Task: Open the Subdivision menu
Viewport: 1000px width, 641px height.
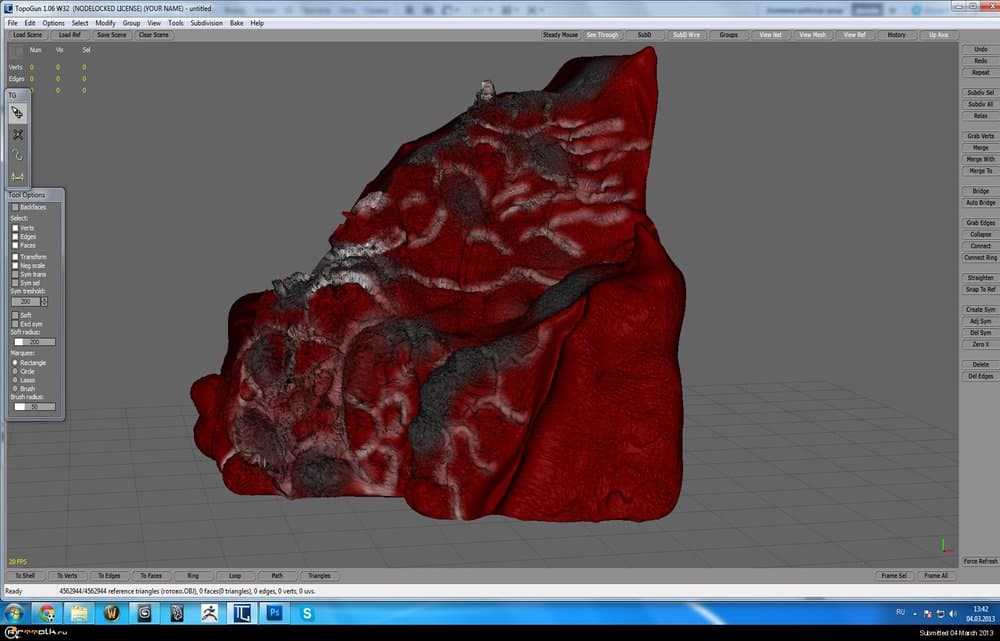Action: tap(206, 22)
